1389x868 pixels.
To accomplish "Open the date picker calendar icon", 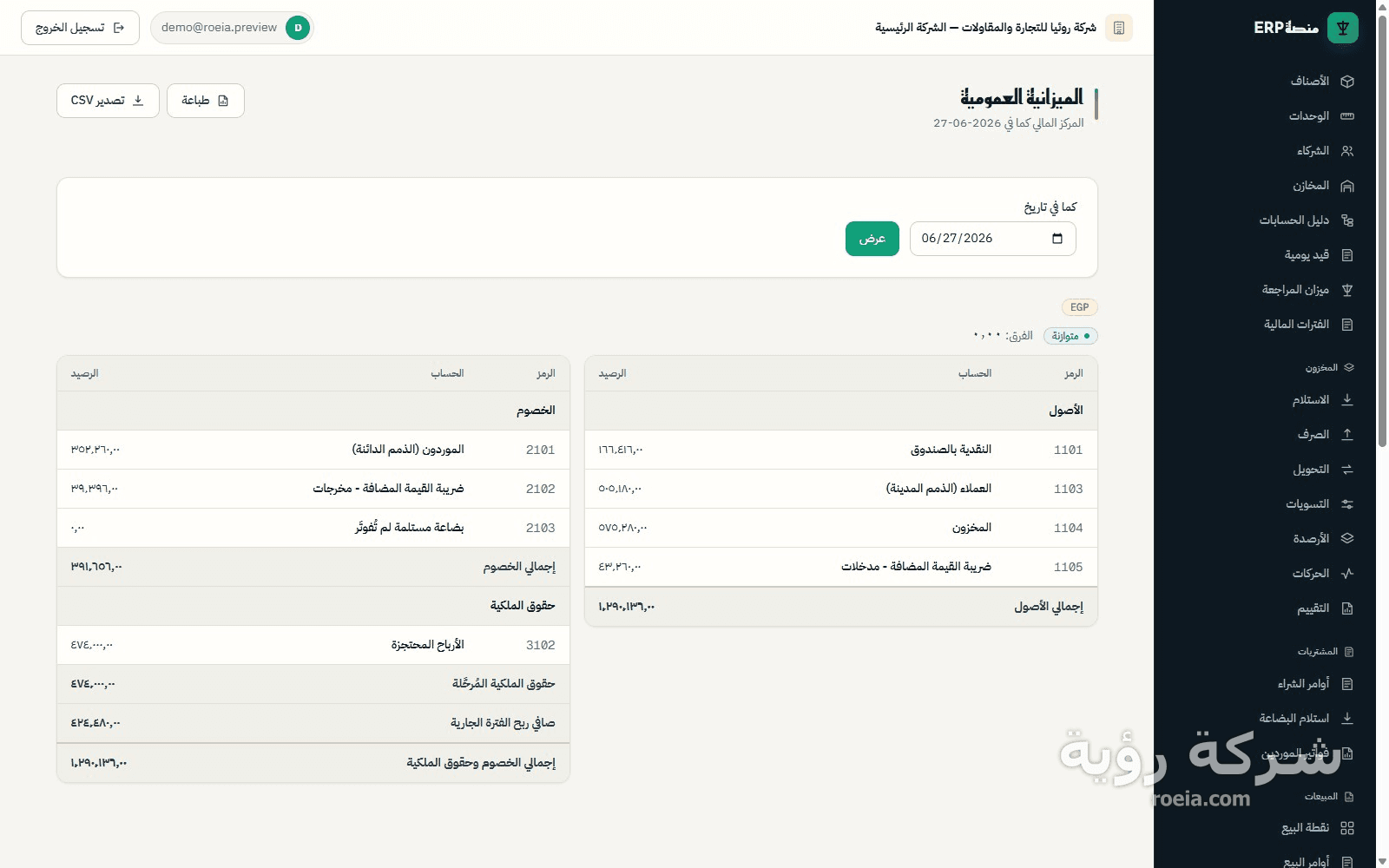I will (1057, 239).
